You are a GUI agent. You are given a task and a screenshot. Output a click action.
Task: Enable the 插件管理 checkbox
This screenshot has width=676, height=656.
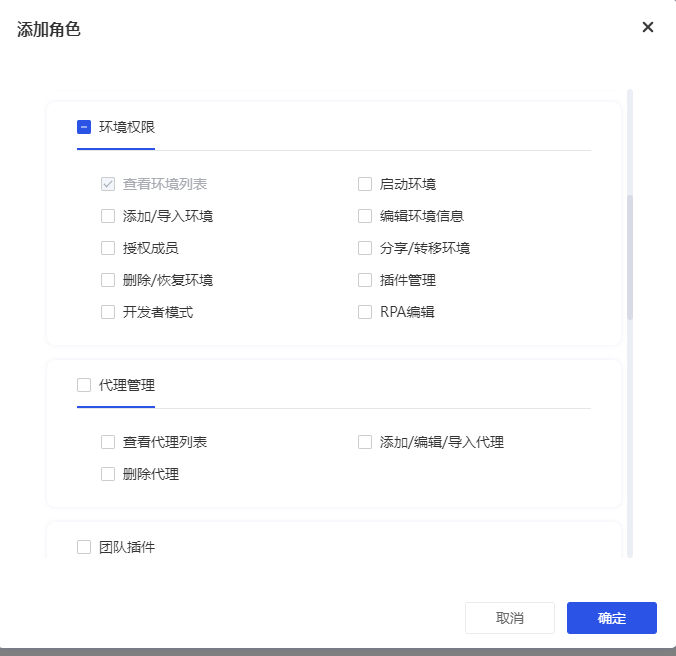365,280
